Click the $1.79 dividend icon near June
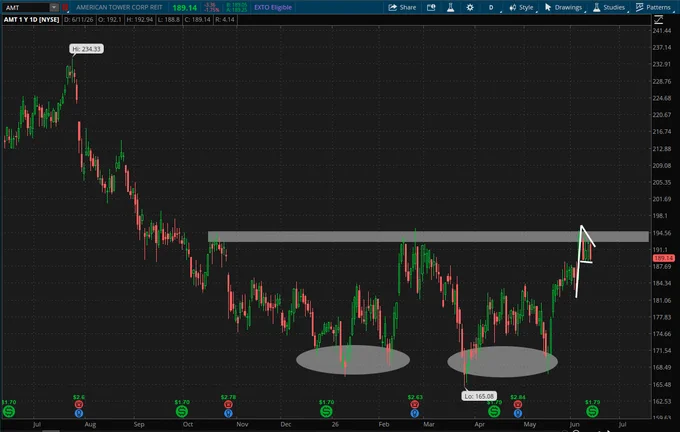 click(x=592, y=411)
